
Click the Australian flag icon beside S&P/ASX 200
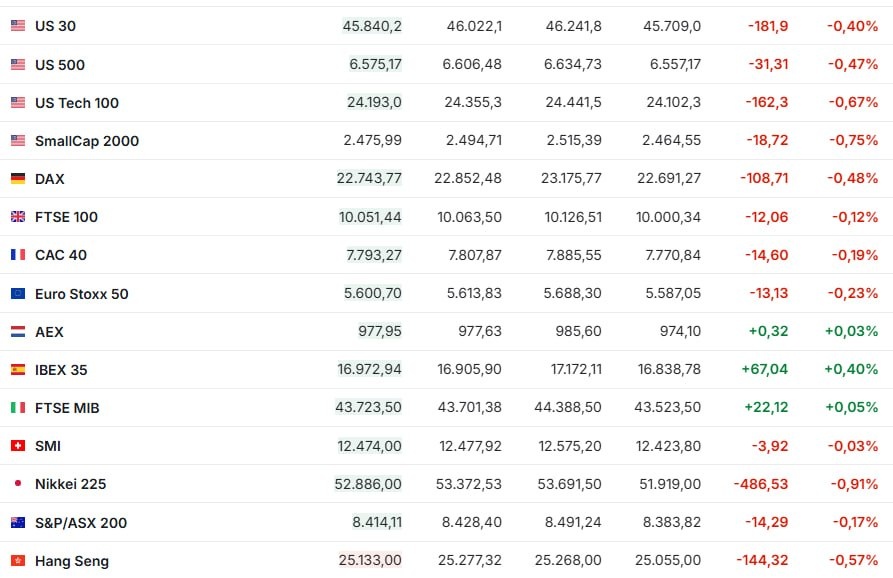point(18,523)
